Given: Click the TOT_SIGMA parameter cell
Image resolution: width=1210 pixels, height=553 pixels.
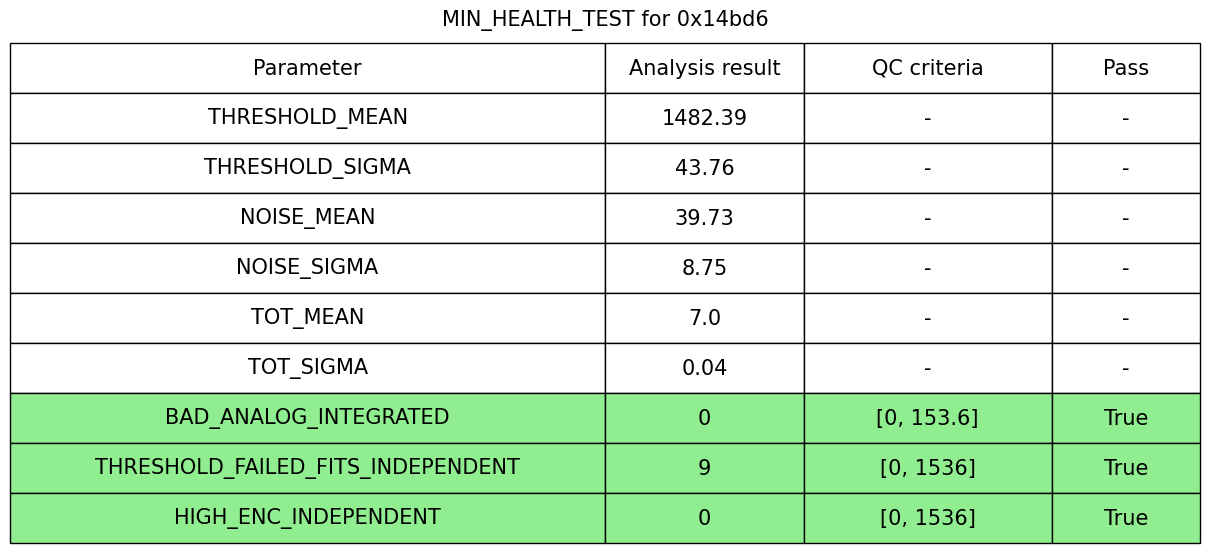Looking at the screenshot, I should tap(307, 368).
